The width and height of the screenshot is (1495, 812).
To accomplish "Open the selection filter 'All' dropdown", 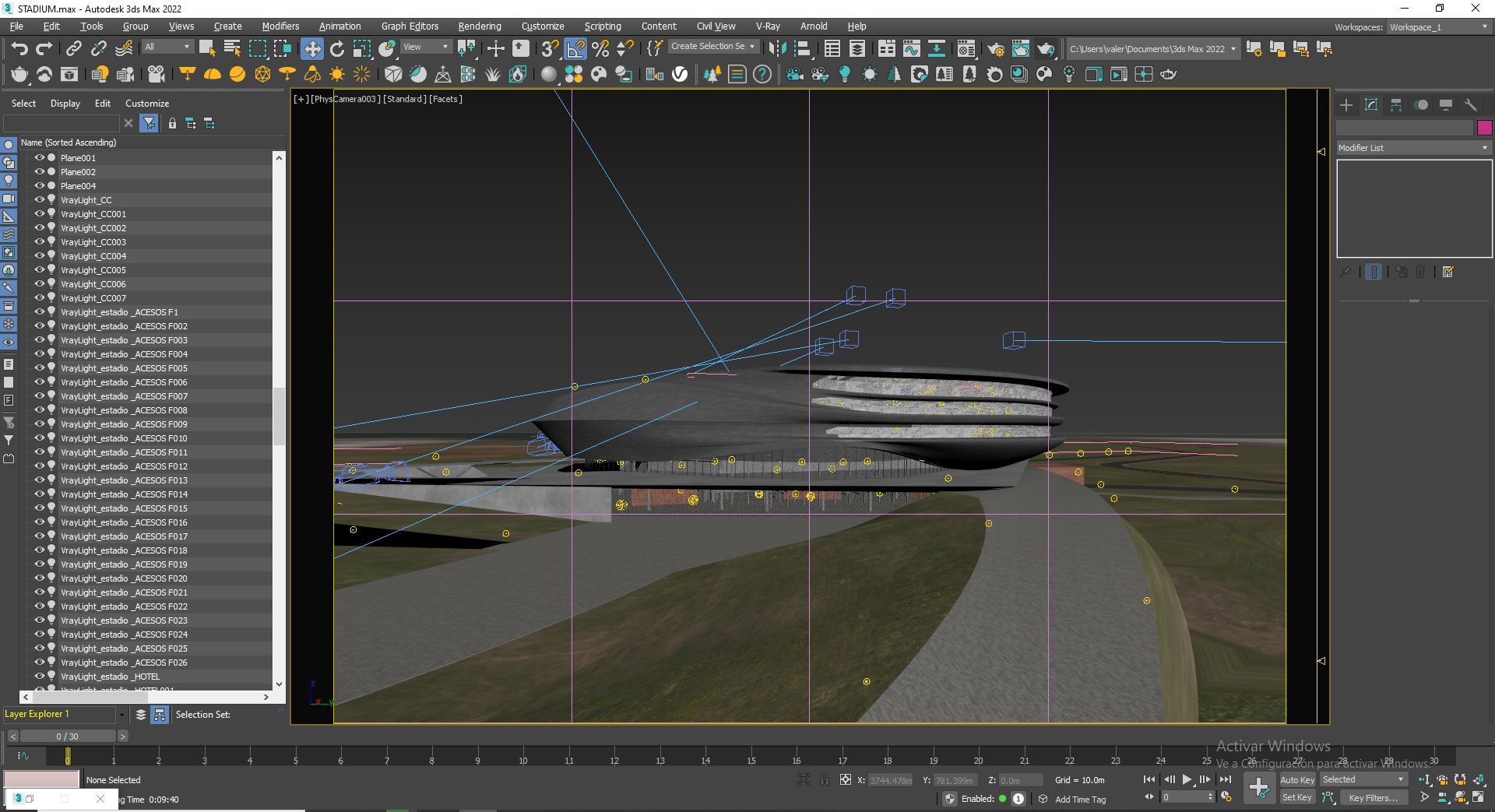I will click(167, 47).
